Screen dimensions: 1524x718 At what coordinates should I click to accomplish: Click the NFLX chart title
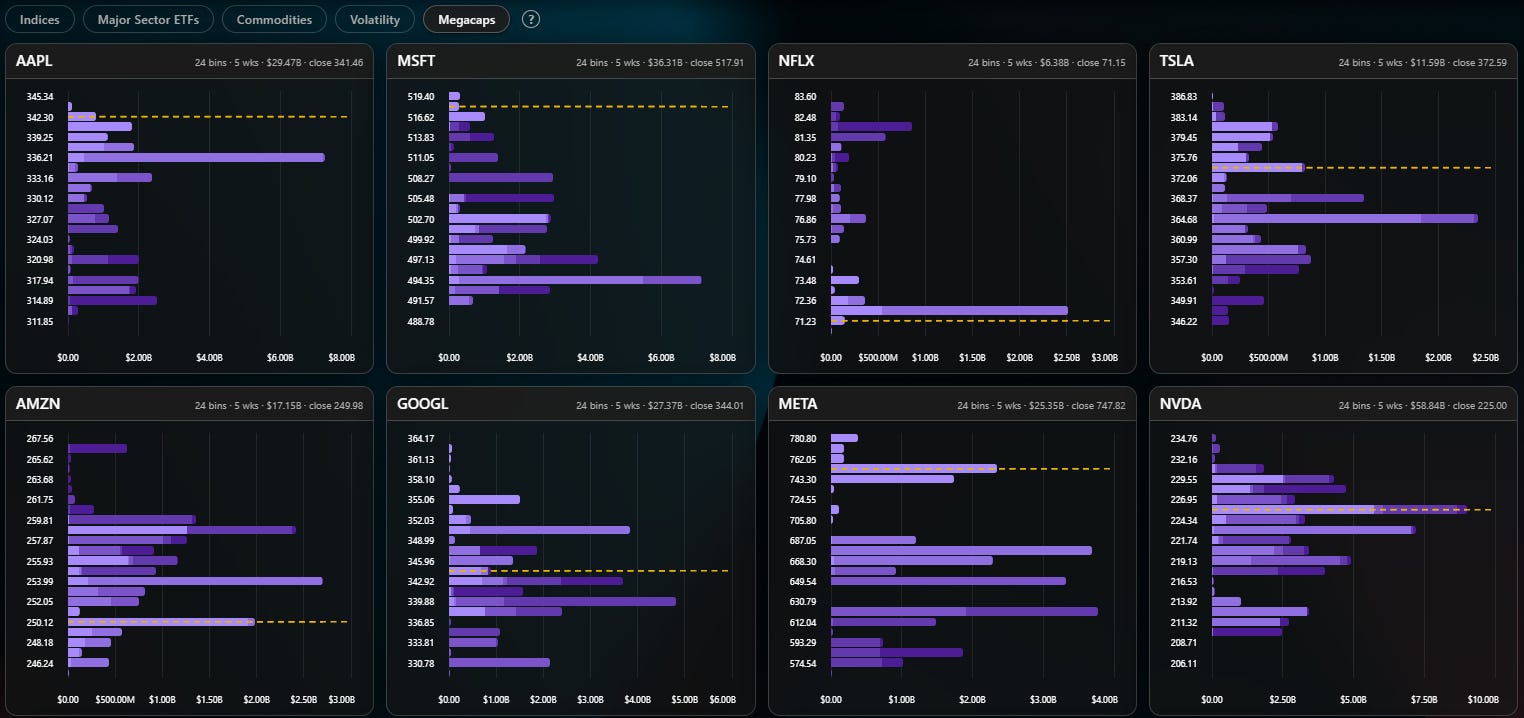(797, 61)
